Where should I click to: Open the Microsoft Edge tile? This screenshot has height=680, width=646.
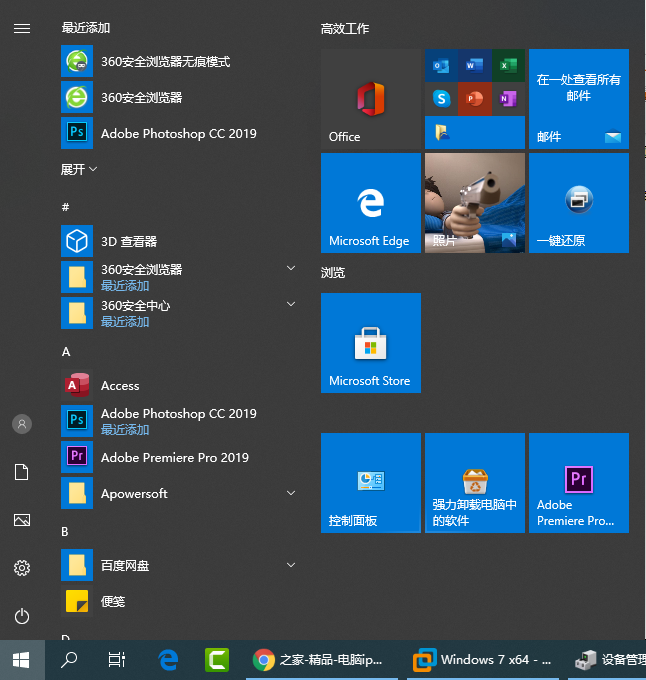point(371,203)
